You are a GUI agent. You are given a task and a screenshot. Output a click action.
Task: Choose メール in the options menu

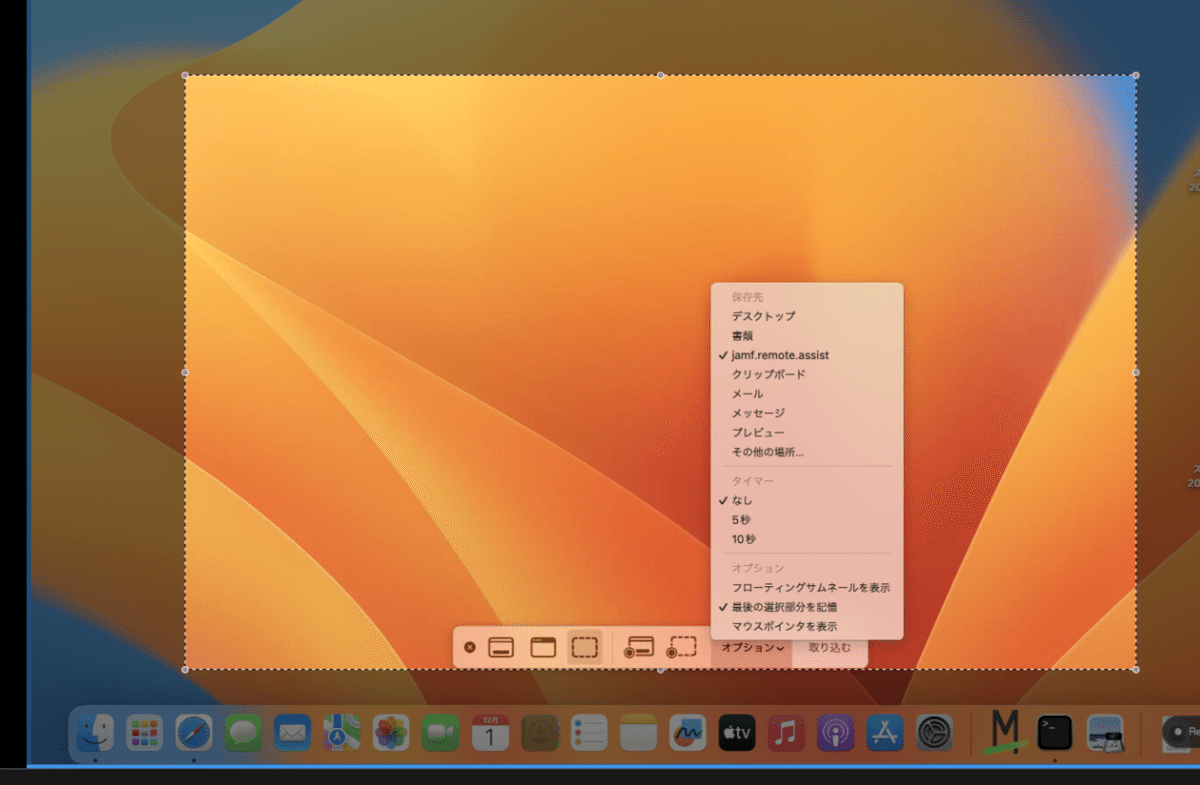(x=747, y=394)
